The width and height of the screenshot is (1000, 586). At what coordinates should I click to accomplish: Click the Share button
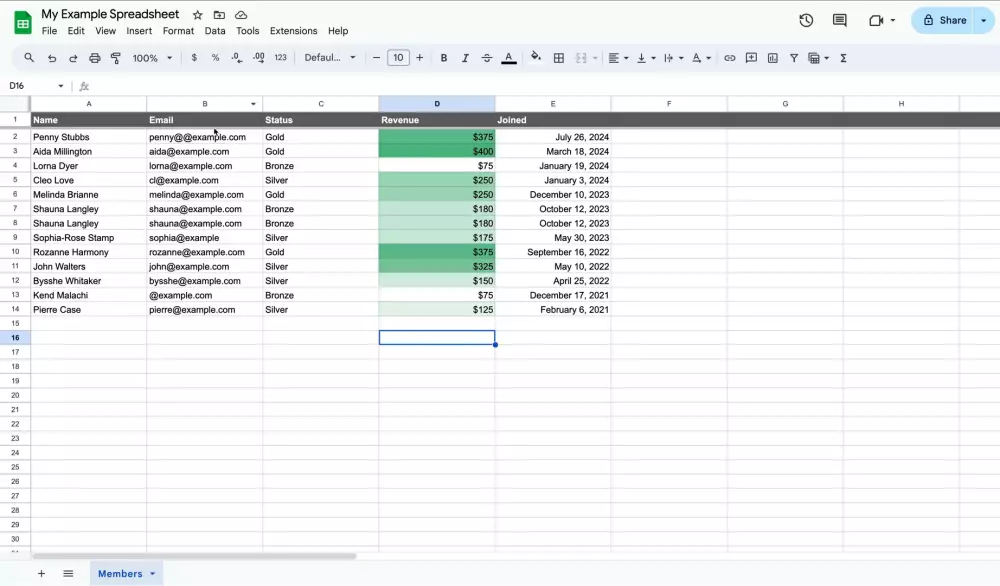[944, 20]
